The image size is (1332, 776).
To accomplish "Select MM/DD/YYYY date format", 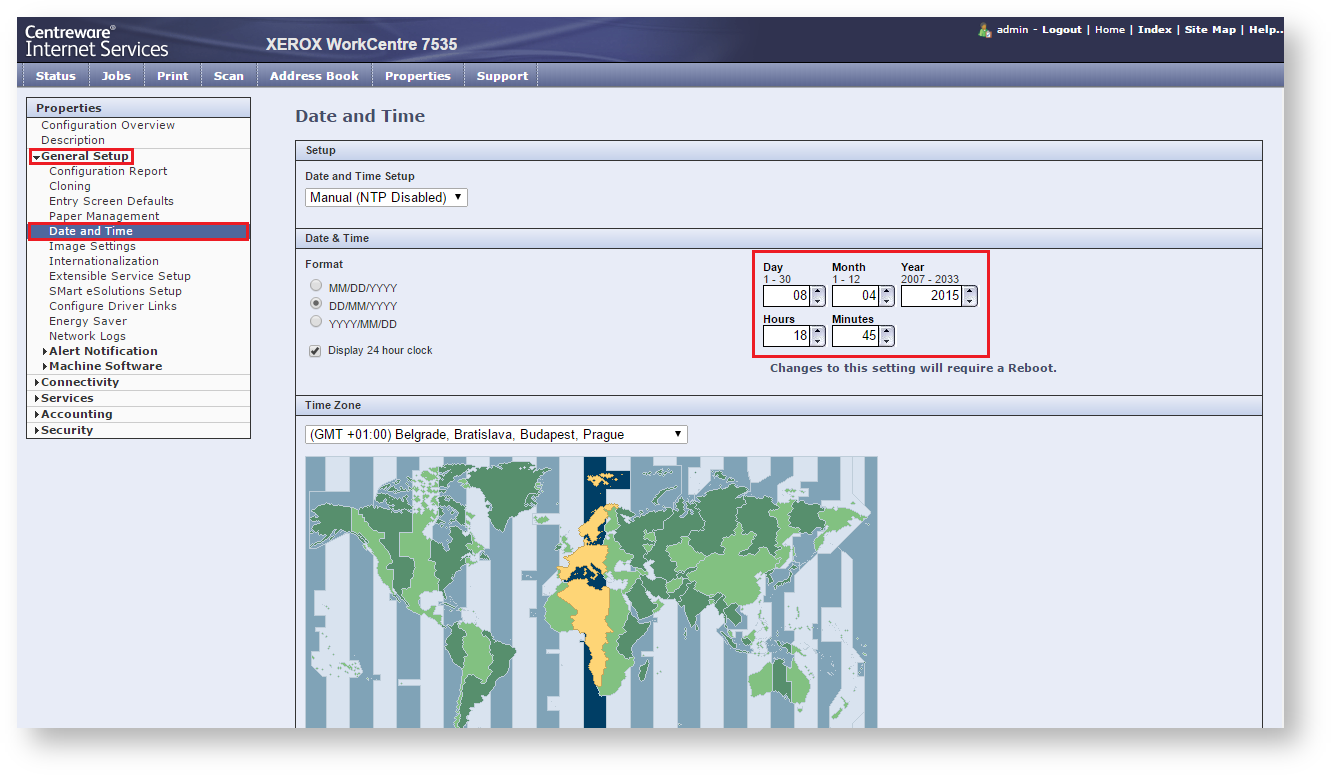I will (316, 286).
